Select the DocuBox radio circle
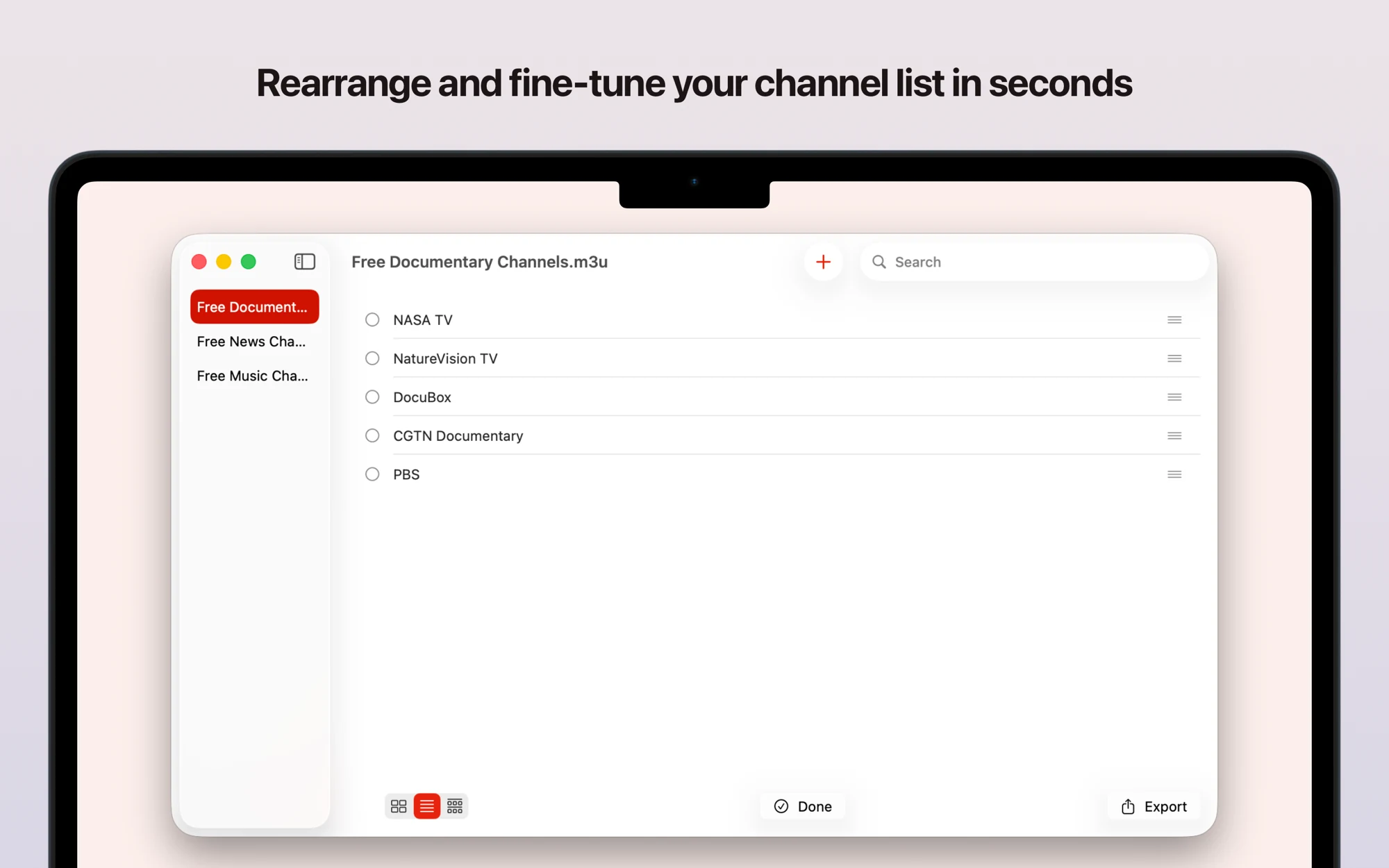The image size is (1389, 868). [x=372, y=397]
